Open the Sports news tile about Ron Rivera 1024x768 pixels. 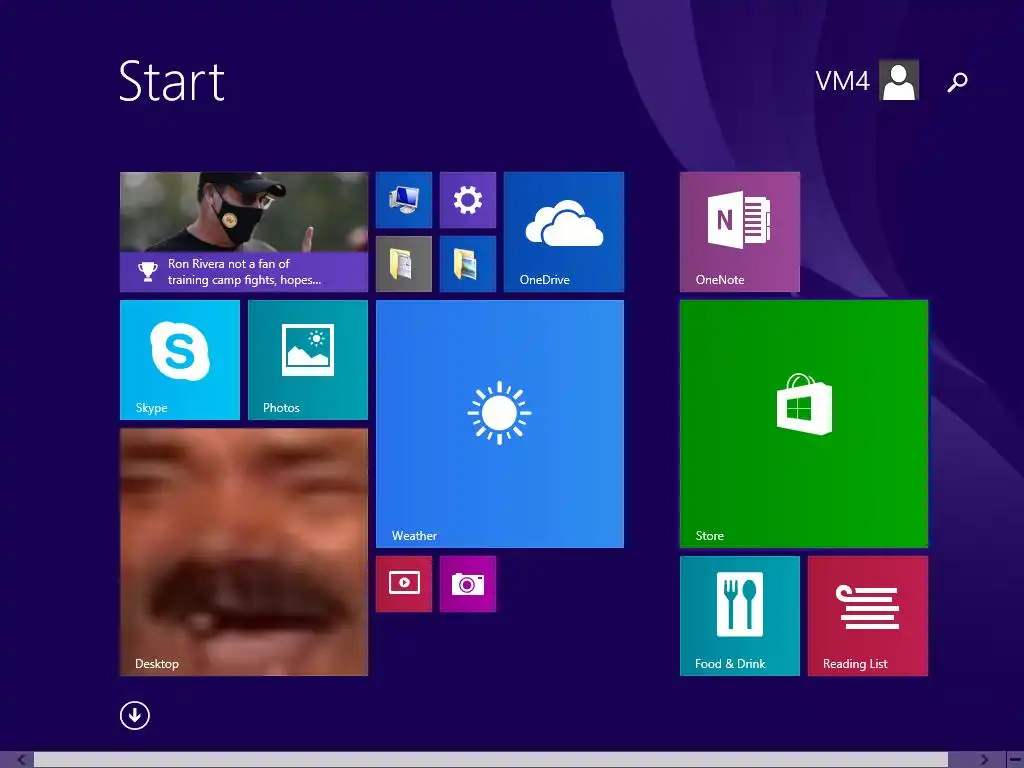point(244,232)
